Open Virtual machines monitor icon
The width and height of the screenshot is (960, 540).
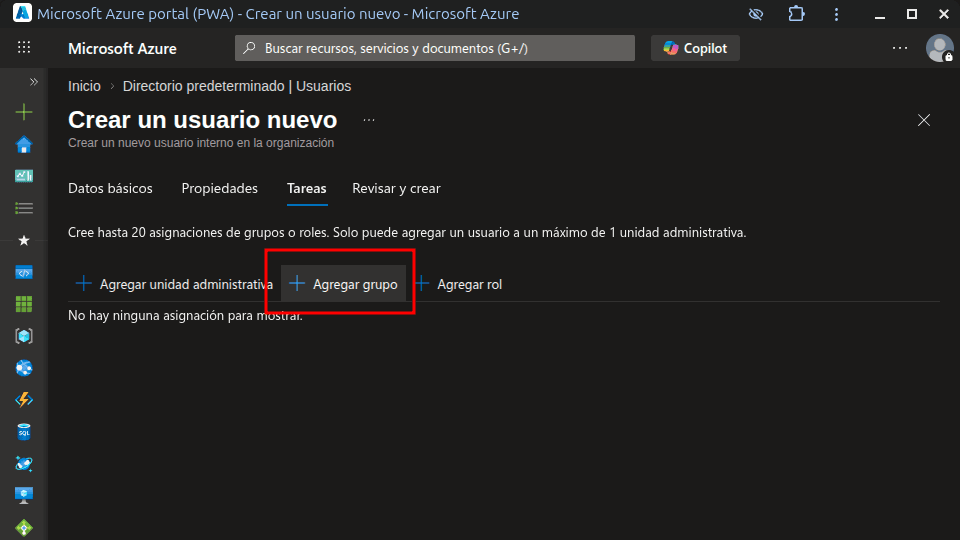pos(24,495)
